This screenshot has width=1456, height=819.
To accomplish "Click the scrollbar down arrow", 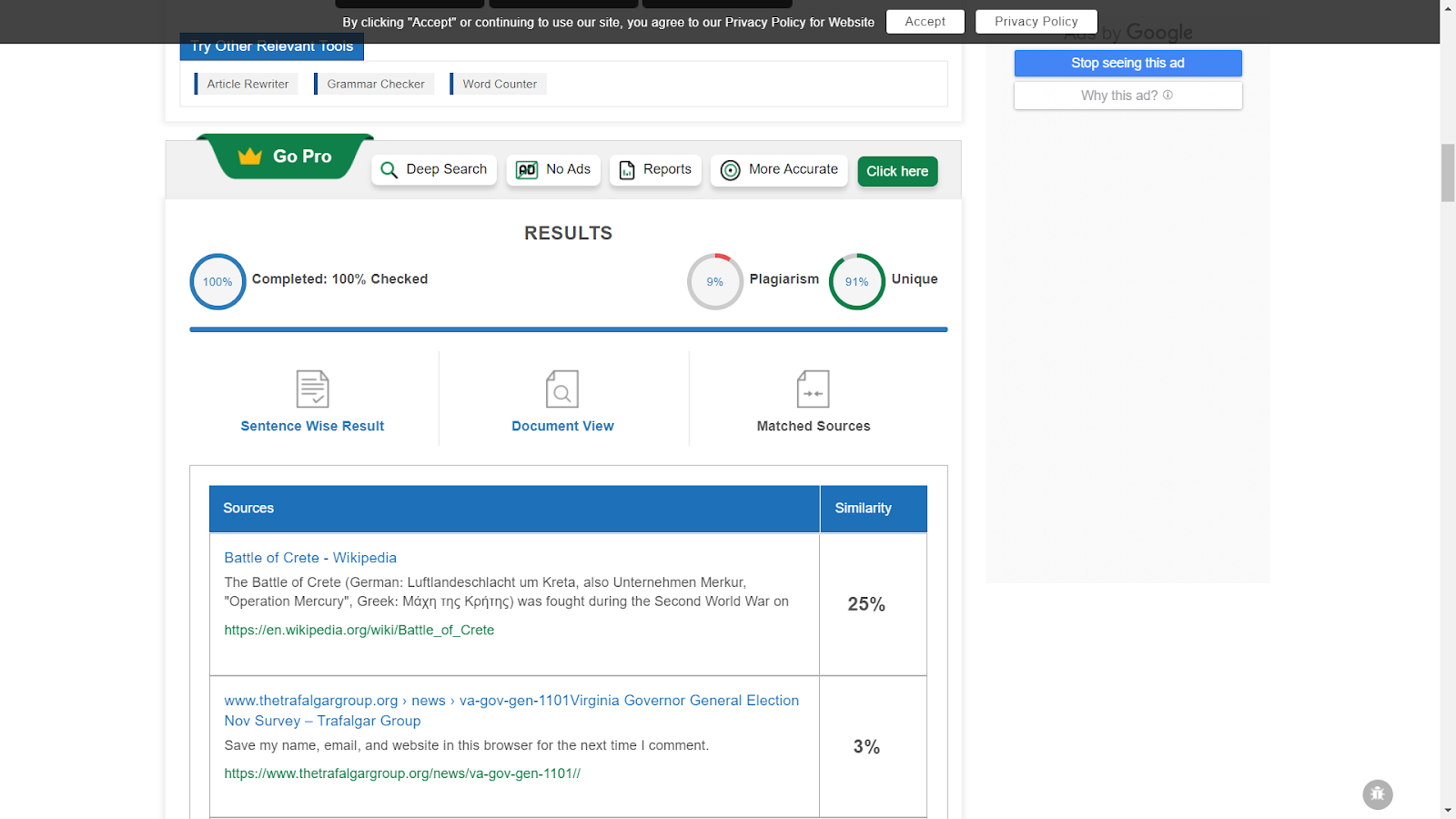I will [x=1448, y=811].
